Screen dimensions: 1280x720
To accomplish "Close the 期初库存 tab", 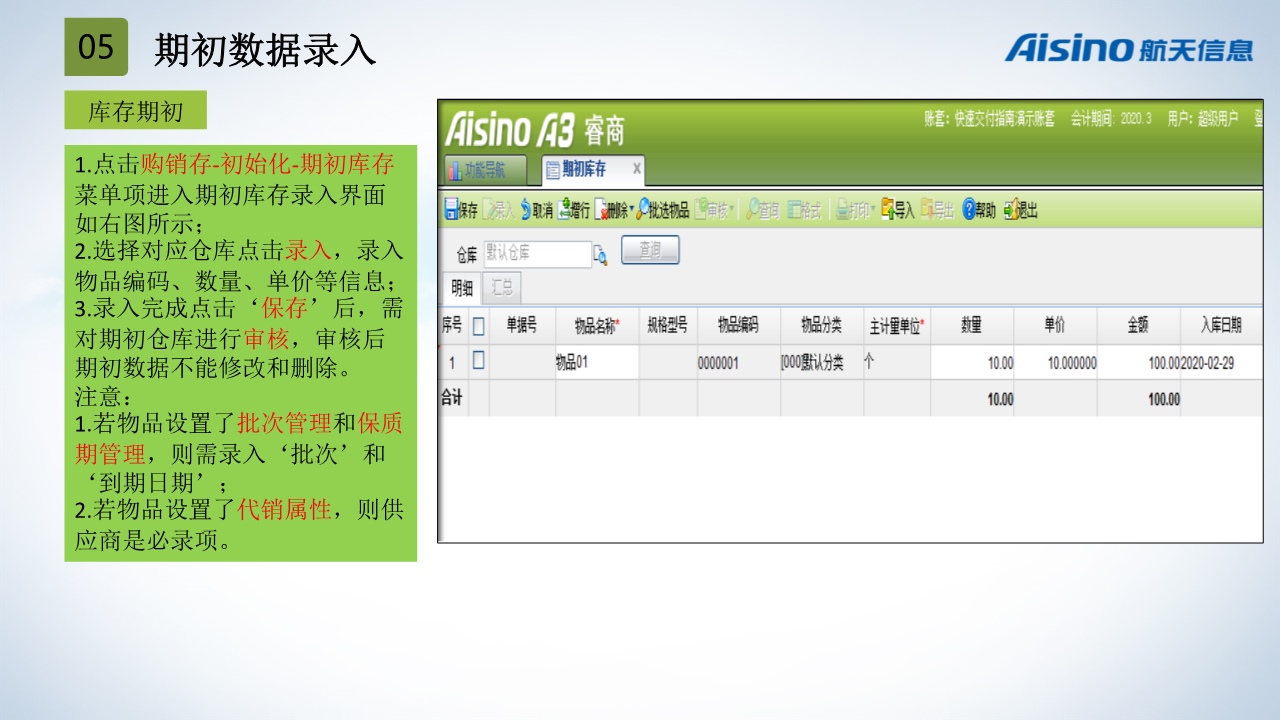I will (637, 169).
